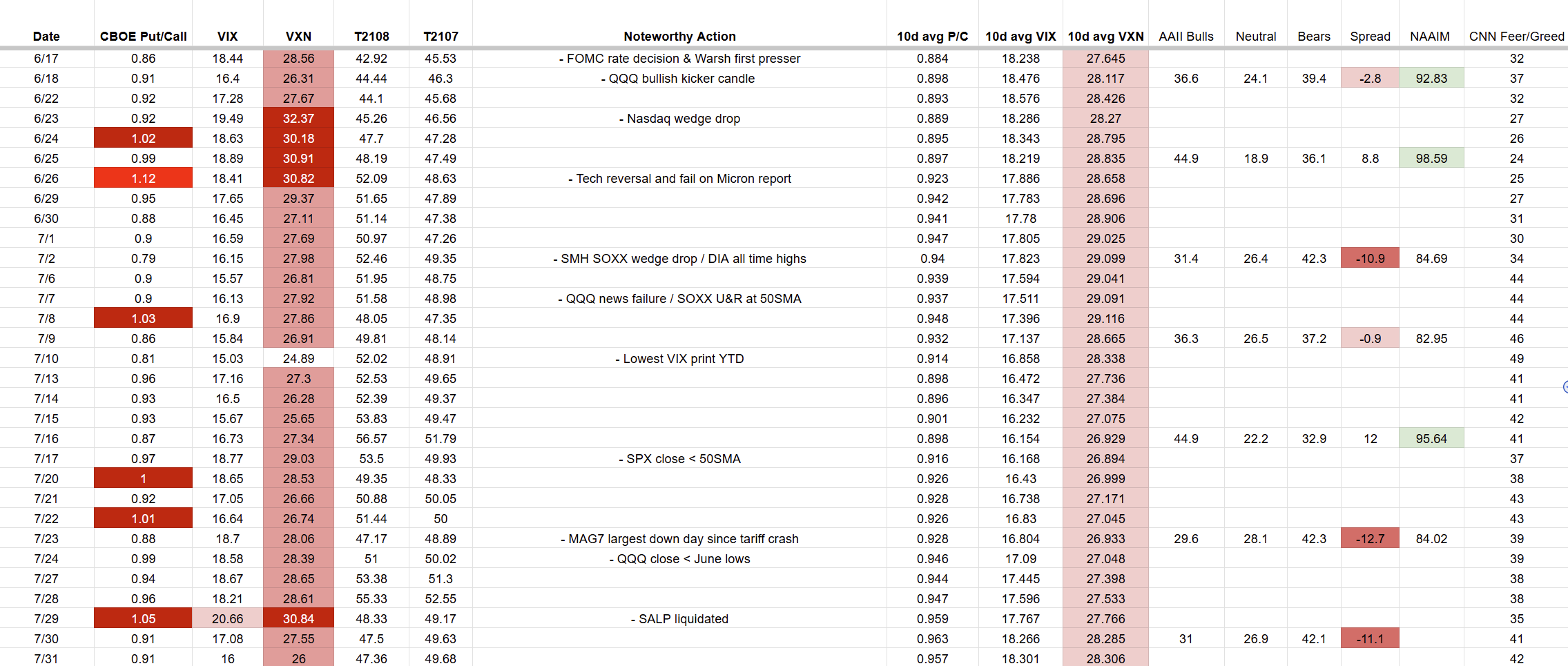Click the 10d avg VIX header

pyautogui.click(x=1020, y=37)
